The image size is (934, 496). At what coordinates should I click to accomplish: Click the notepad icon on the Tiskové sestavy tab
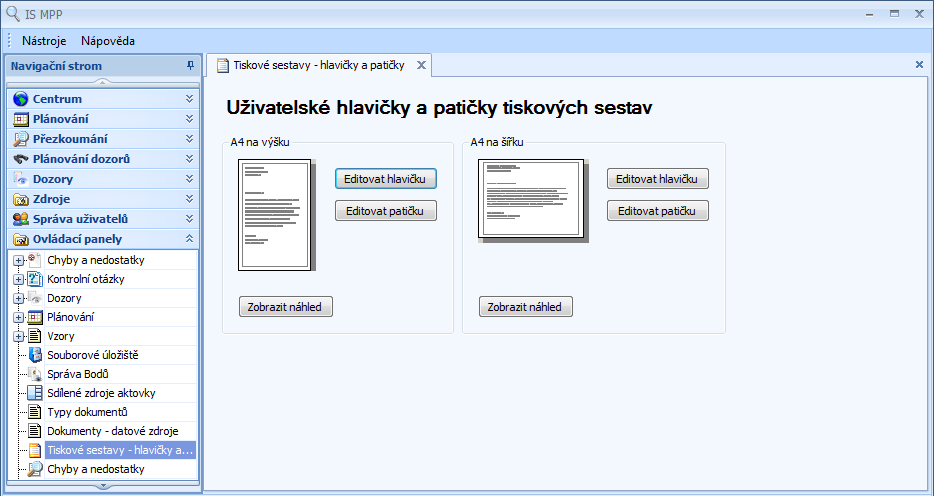[x=223, y=65]
